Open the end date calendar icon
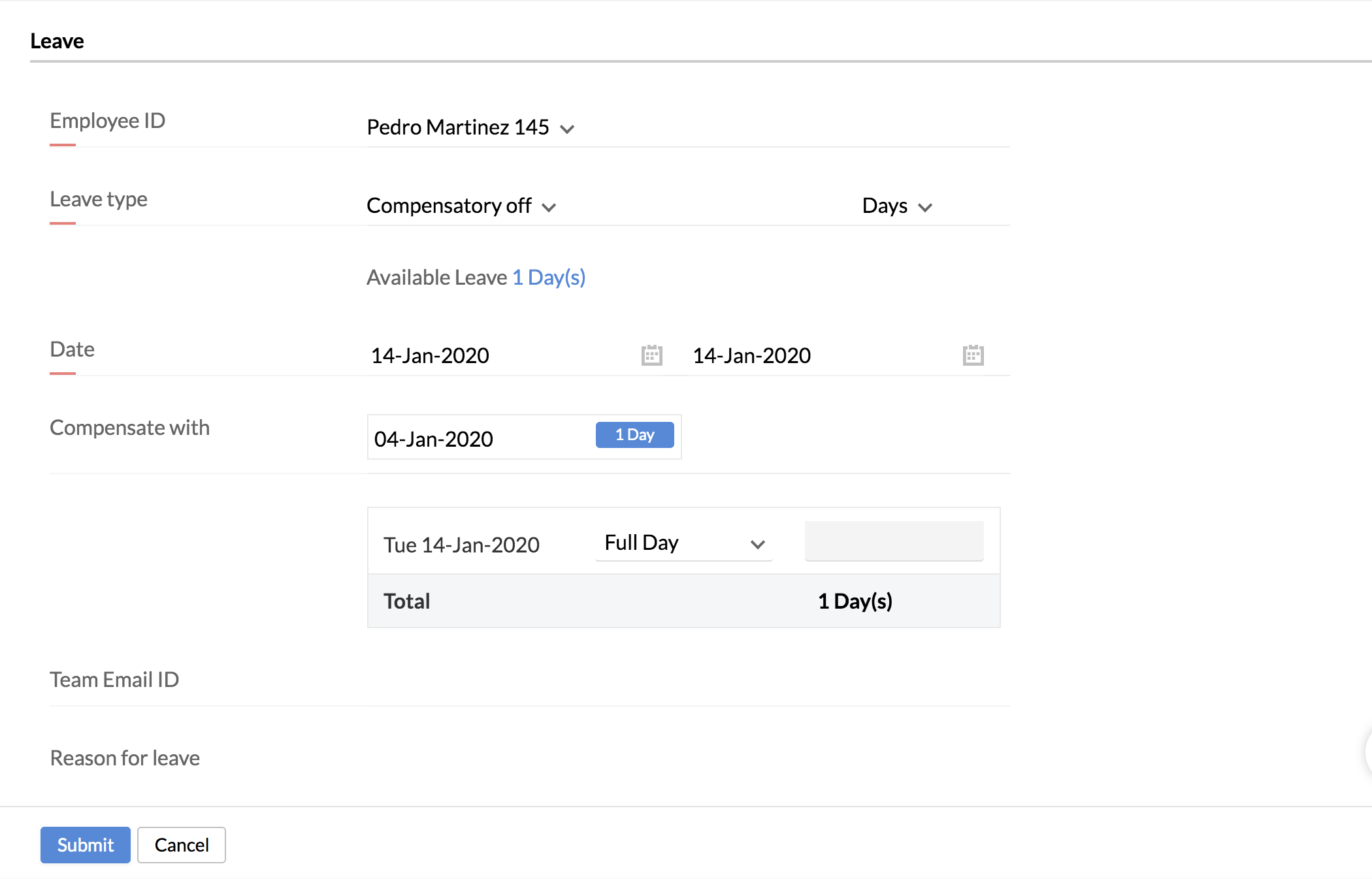The width and height of the screenshot is (1372, 879). (973, 355)
